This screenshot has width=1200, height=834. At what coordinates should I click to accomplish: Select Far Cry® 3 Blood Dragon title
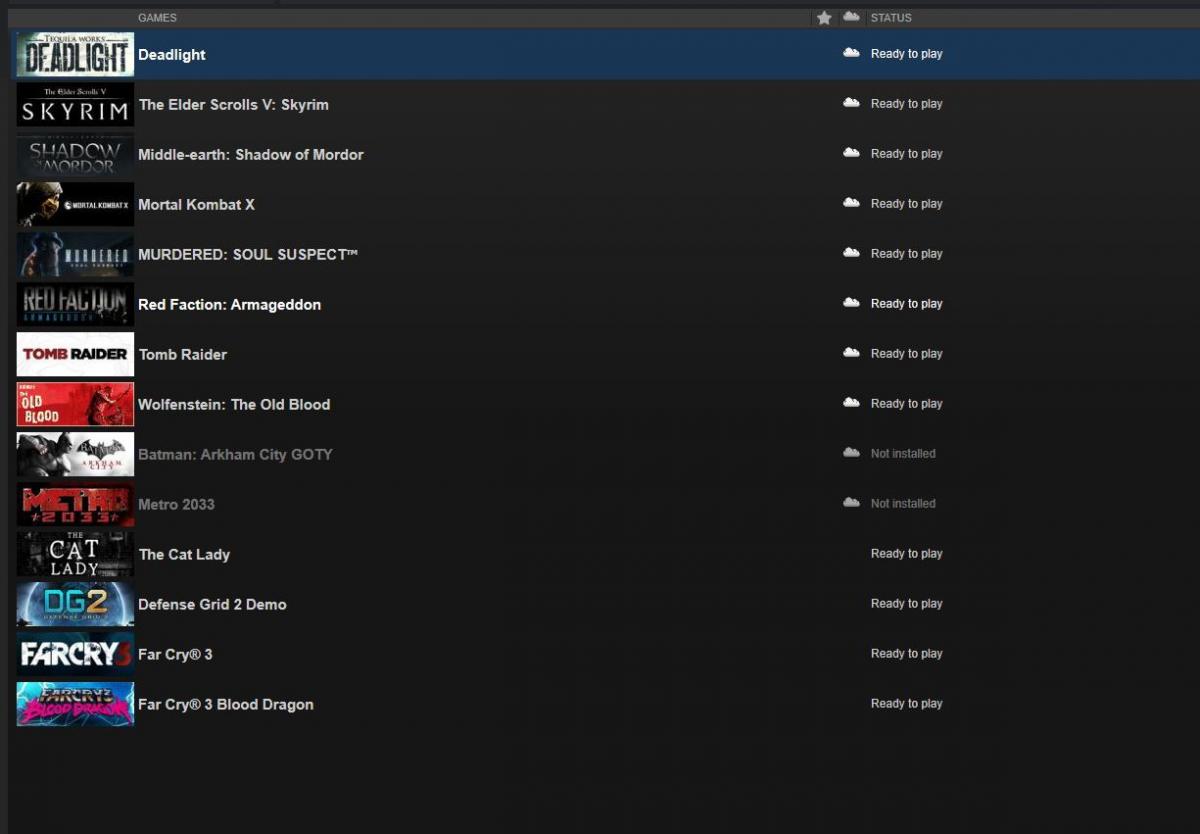pos(226,705)
